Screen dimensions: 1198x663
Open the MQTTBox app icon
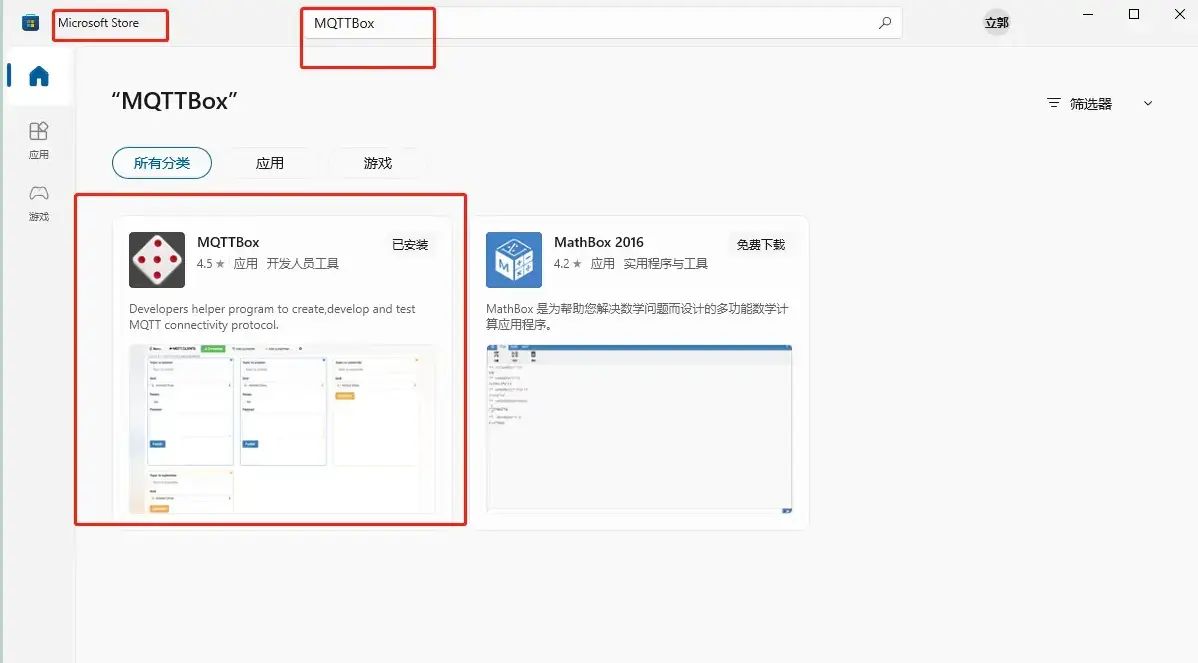(x=157, y=259)
